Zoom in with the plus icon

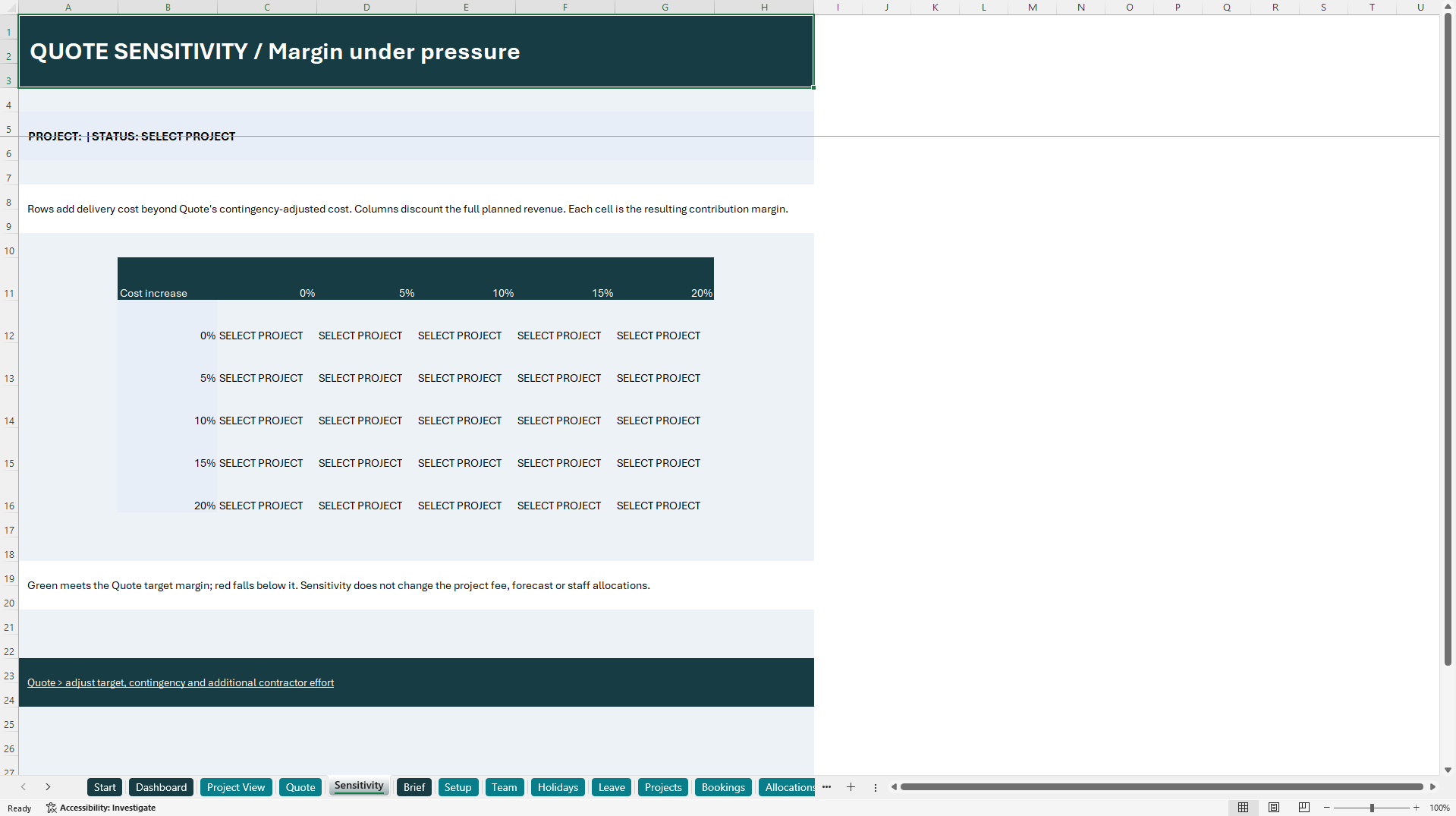point(1416,808)
